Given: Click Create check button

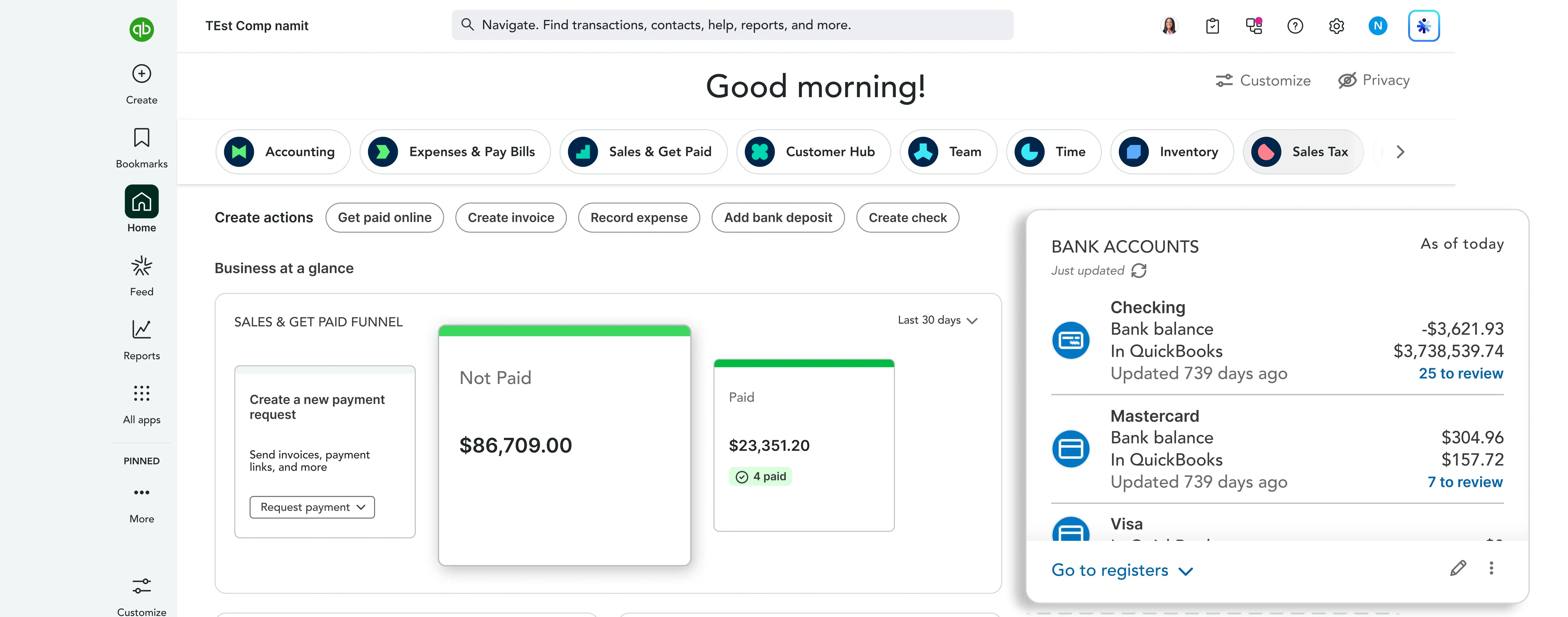Looking at the screenshot, I should coord(908,217).
